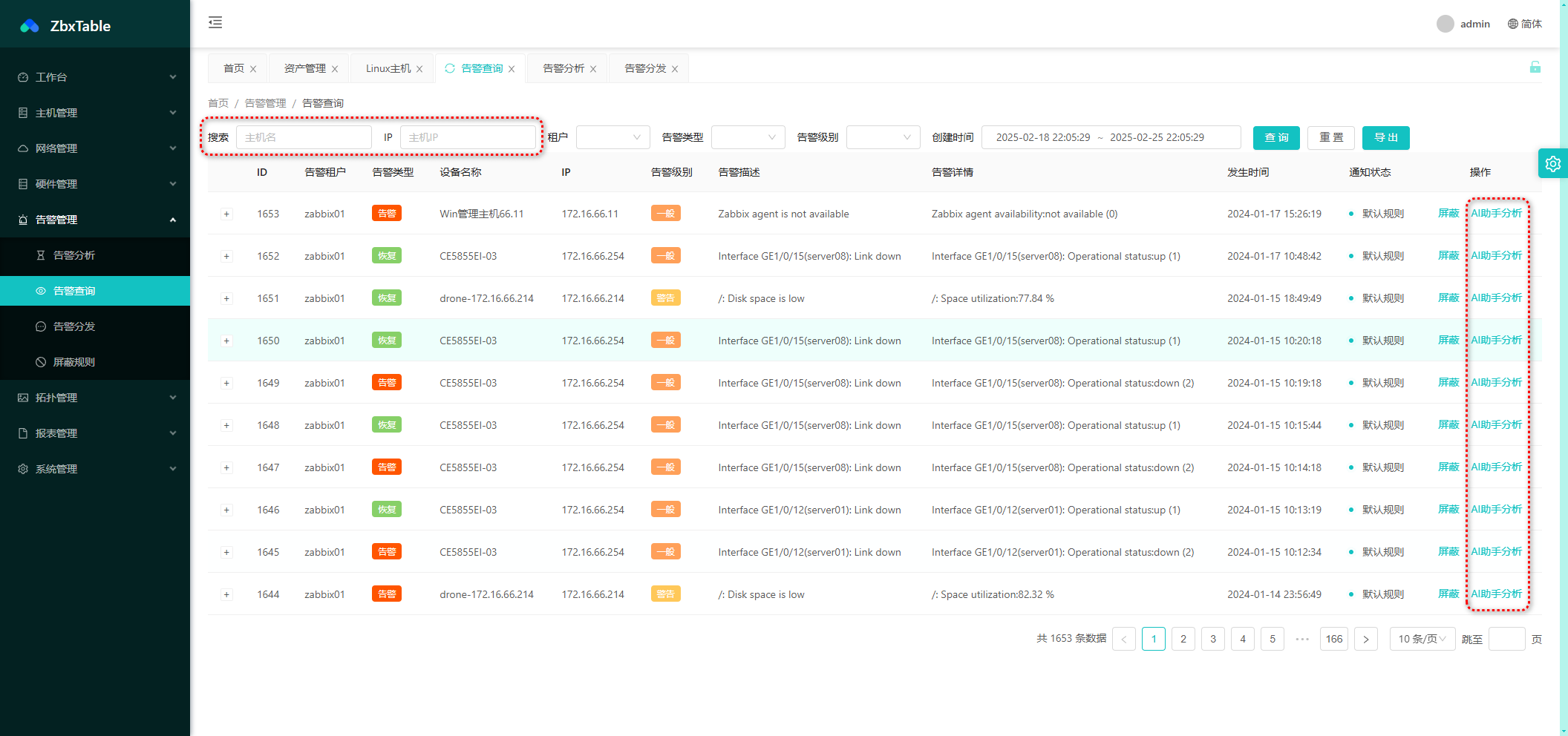The height and width of the screenshot is (736, 1568).
Task: Click AI助手分析 for alert 1649
Action: (x=1496, y=383)
